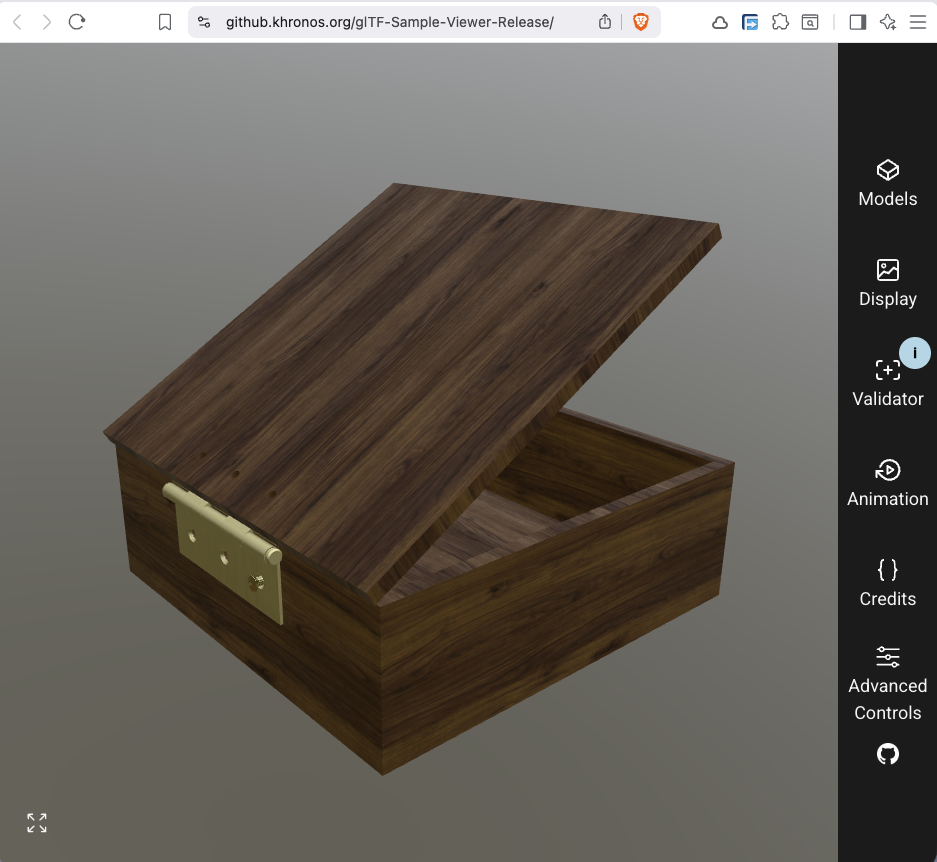Open the blue extension icon in toolbar
The width and height of the screenshot is (937, 862).
(x=750, y=23)
